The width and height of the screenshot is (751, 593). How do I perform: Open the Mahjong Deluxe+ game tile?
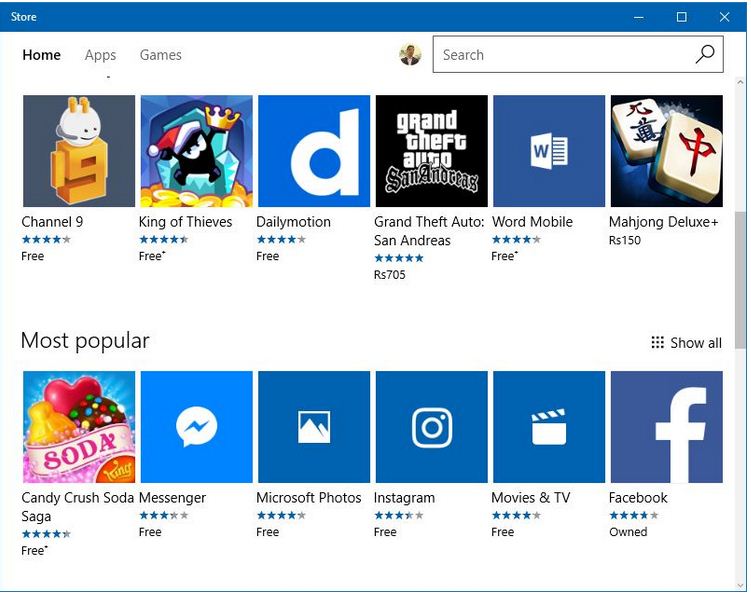(667, 151)
